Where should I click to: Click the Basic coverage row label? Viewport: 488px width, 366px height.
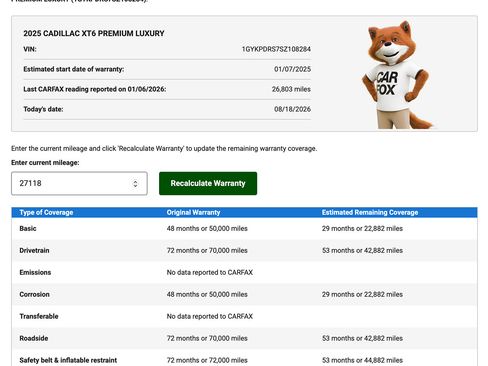(28, 229)
